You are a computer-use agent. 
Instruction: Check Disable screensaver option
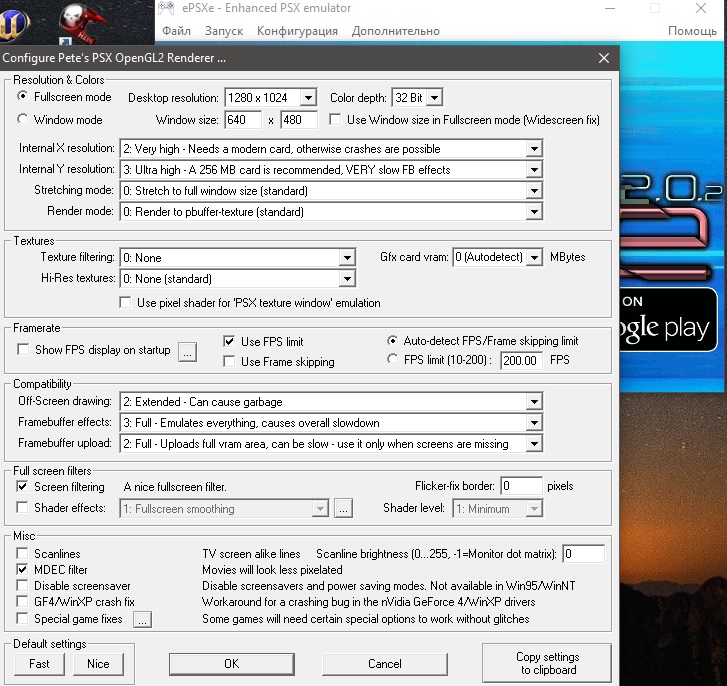coord(22,585)
